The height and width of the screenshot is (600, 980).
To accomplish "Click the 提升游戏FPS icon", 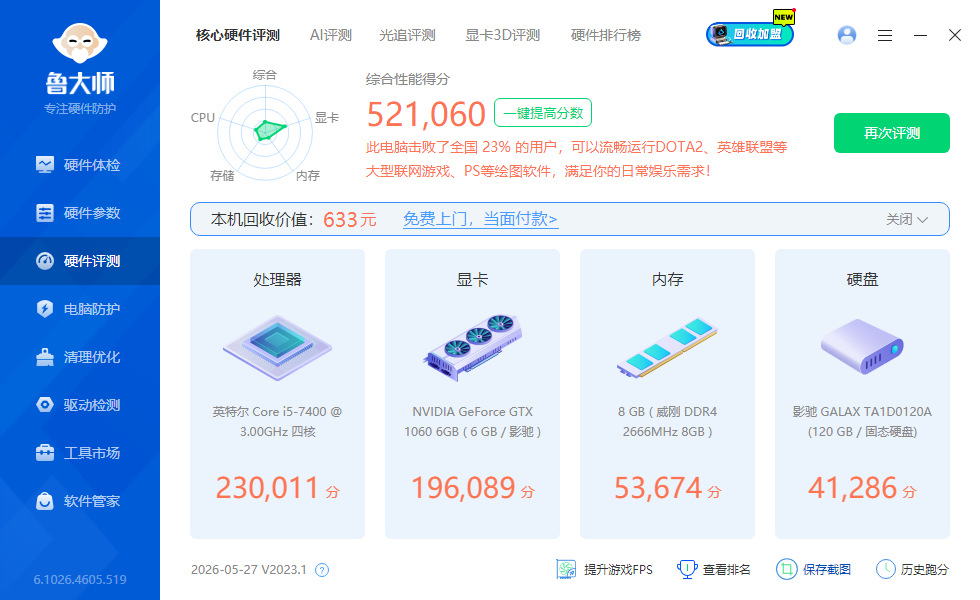I will pos(566,569).
